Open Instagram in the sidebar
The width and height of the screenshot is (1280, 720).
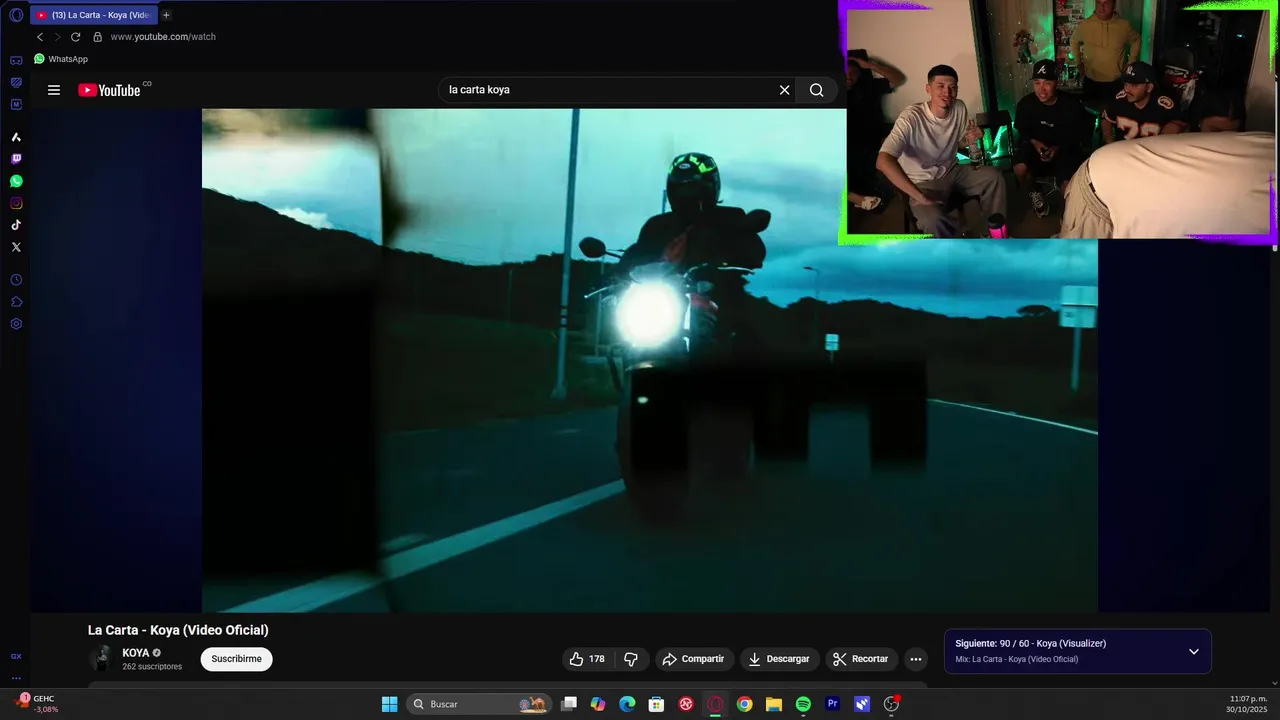click(x=16, y=203)
